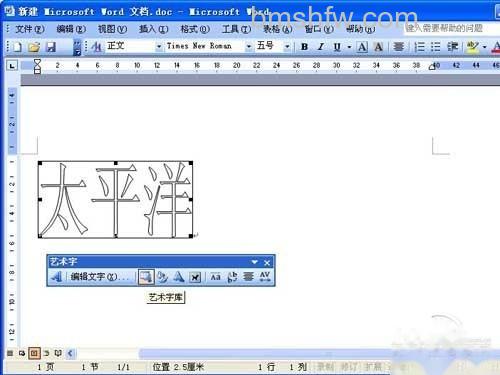Open WordArt Character Spacing icon

265,277
